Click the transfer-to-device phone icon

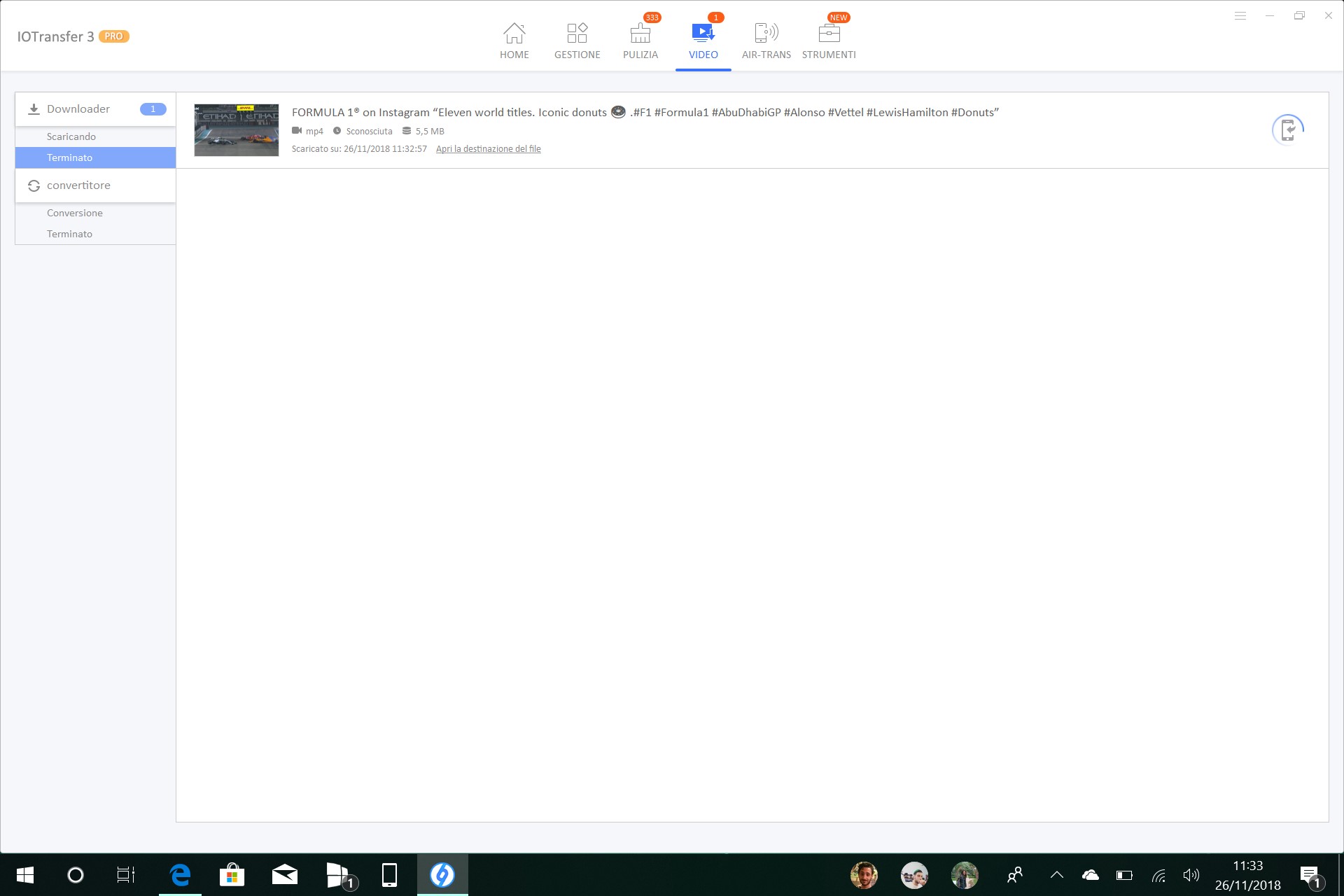coord(1287,130)
